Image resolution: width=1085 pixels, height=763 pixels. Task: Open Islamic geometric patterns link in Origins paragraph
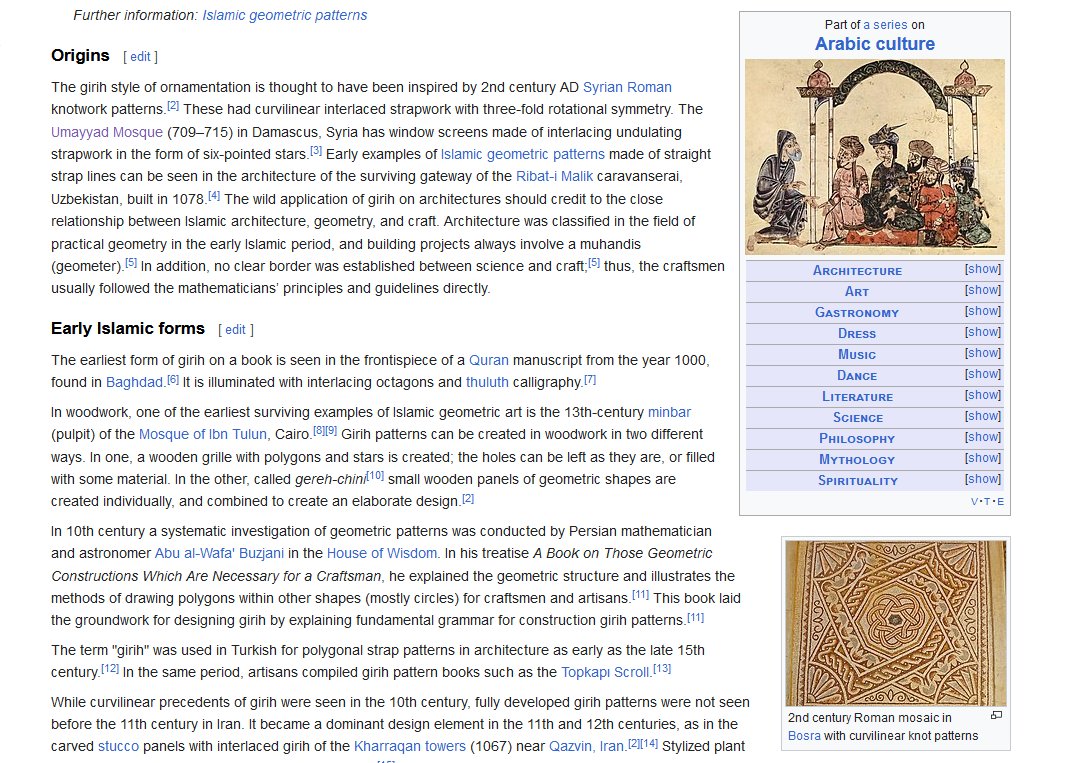point(522,154)
